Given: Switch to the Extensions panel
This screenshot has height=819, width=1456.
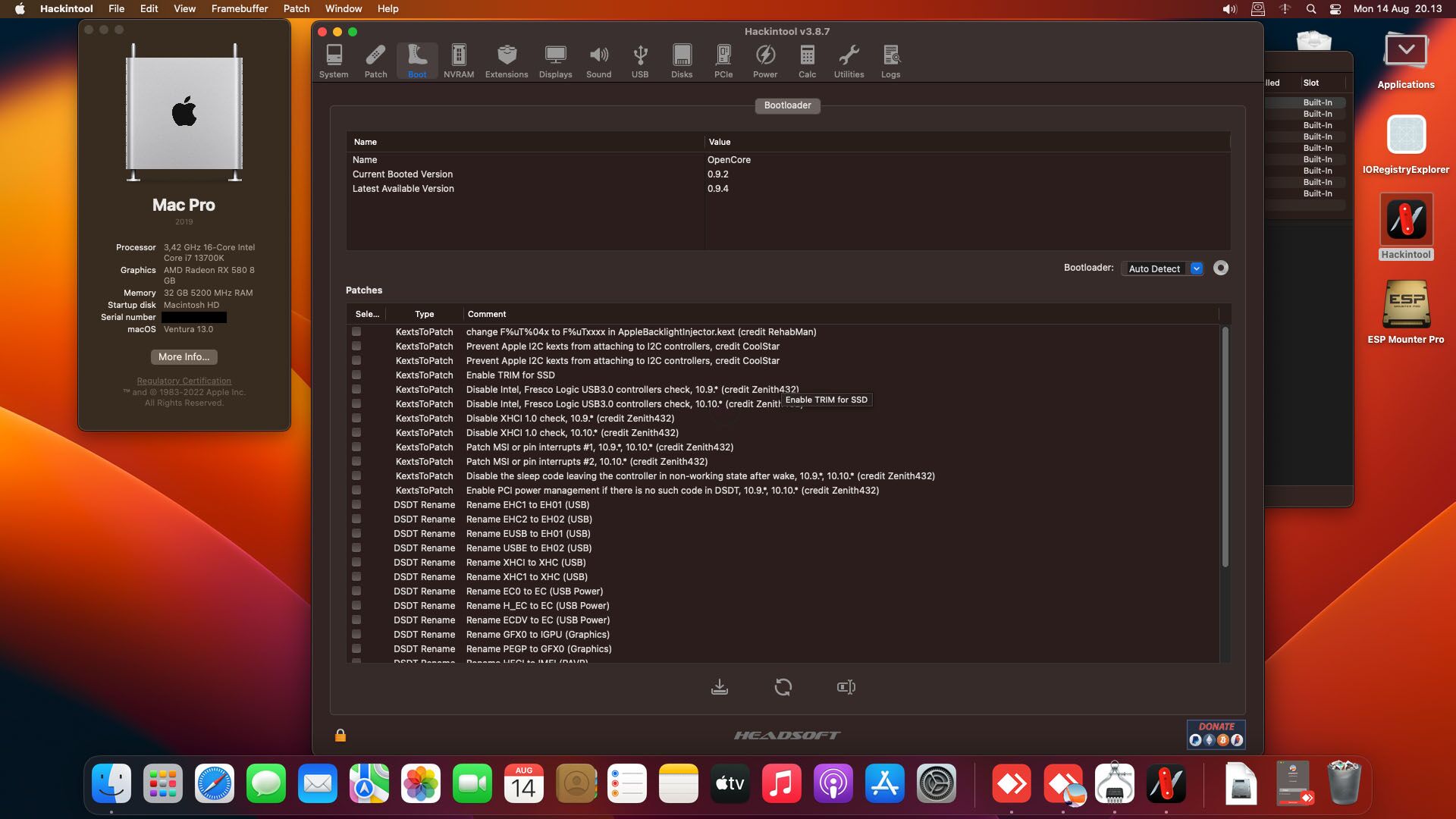Looking at the screenshot, I should (x=507, y=60).
